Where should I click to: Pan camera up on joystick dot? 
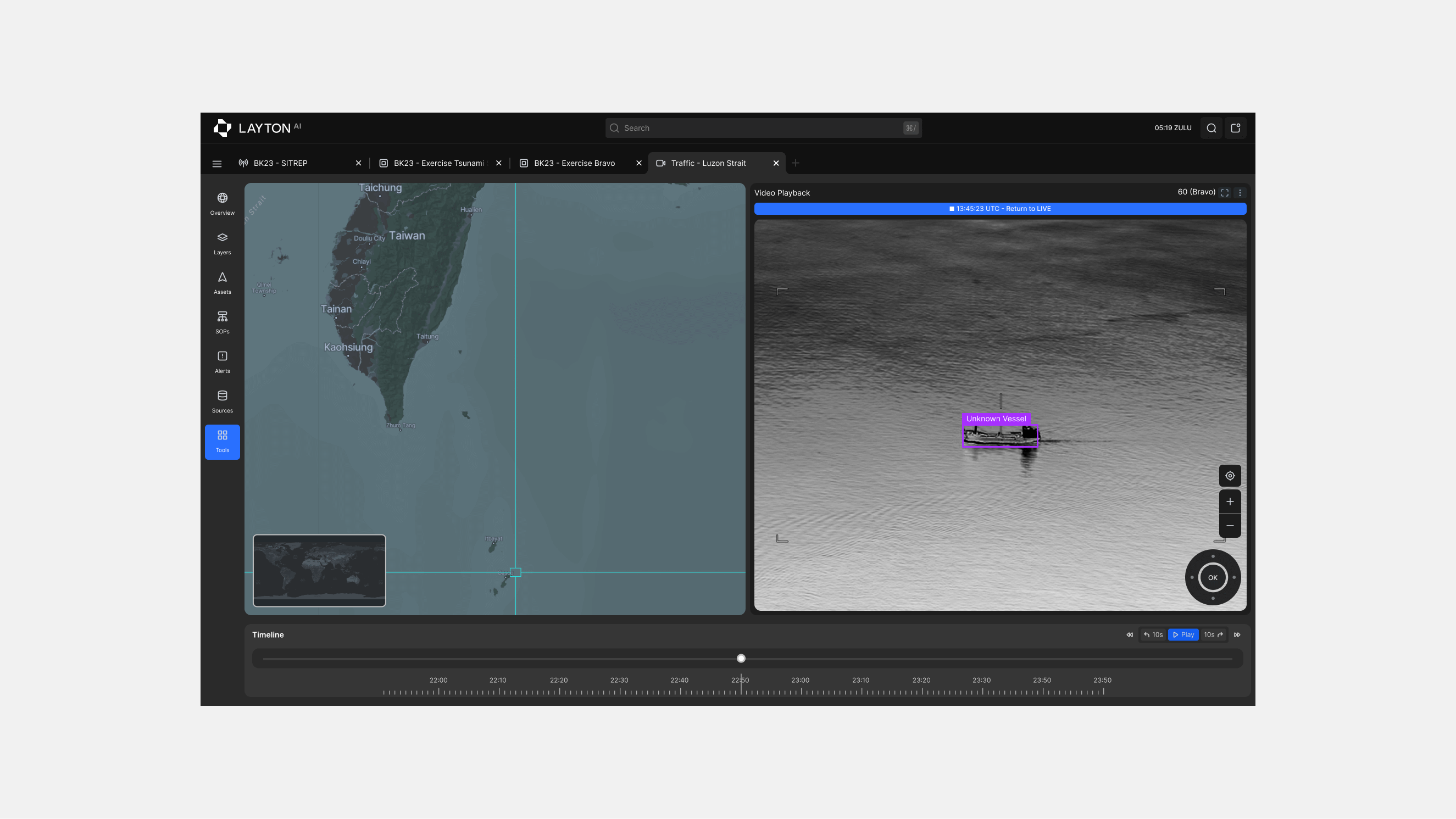pos(1213,557)
